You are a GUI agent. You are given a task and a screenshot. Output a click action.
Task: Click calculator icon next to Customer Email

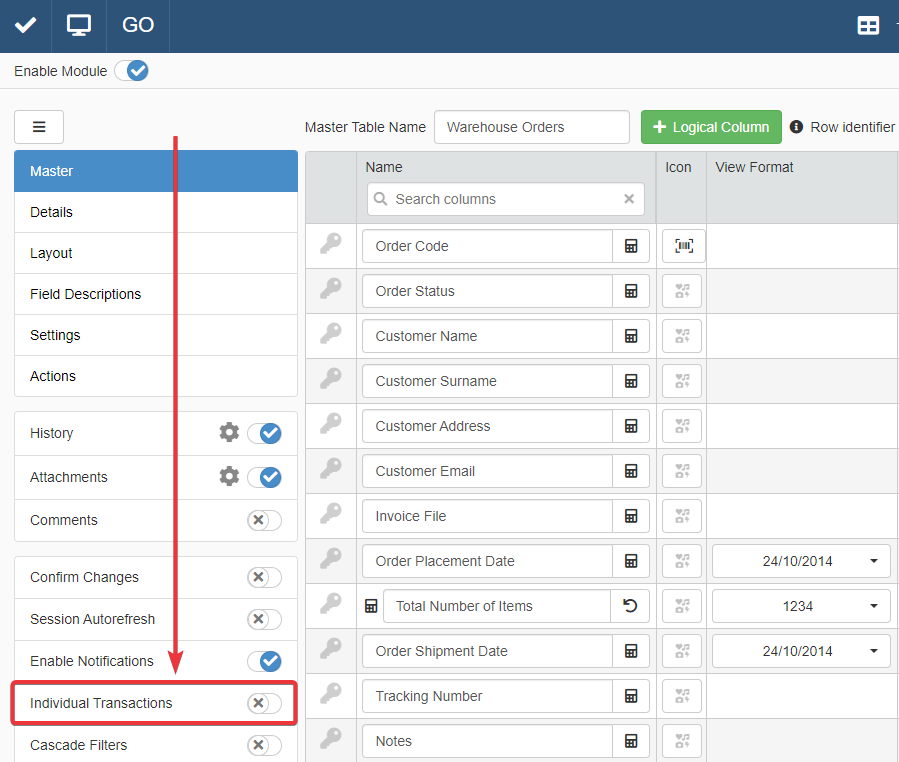631,471
